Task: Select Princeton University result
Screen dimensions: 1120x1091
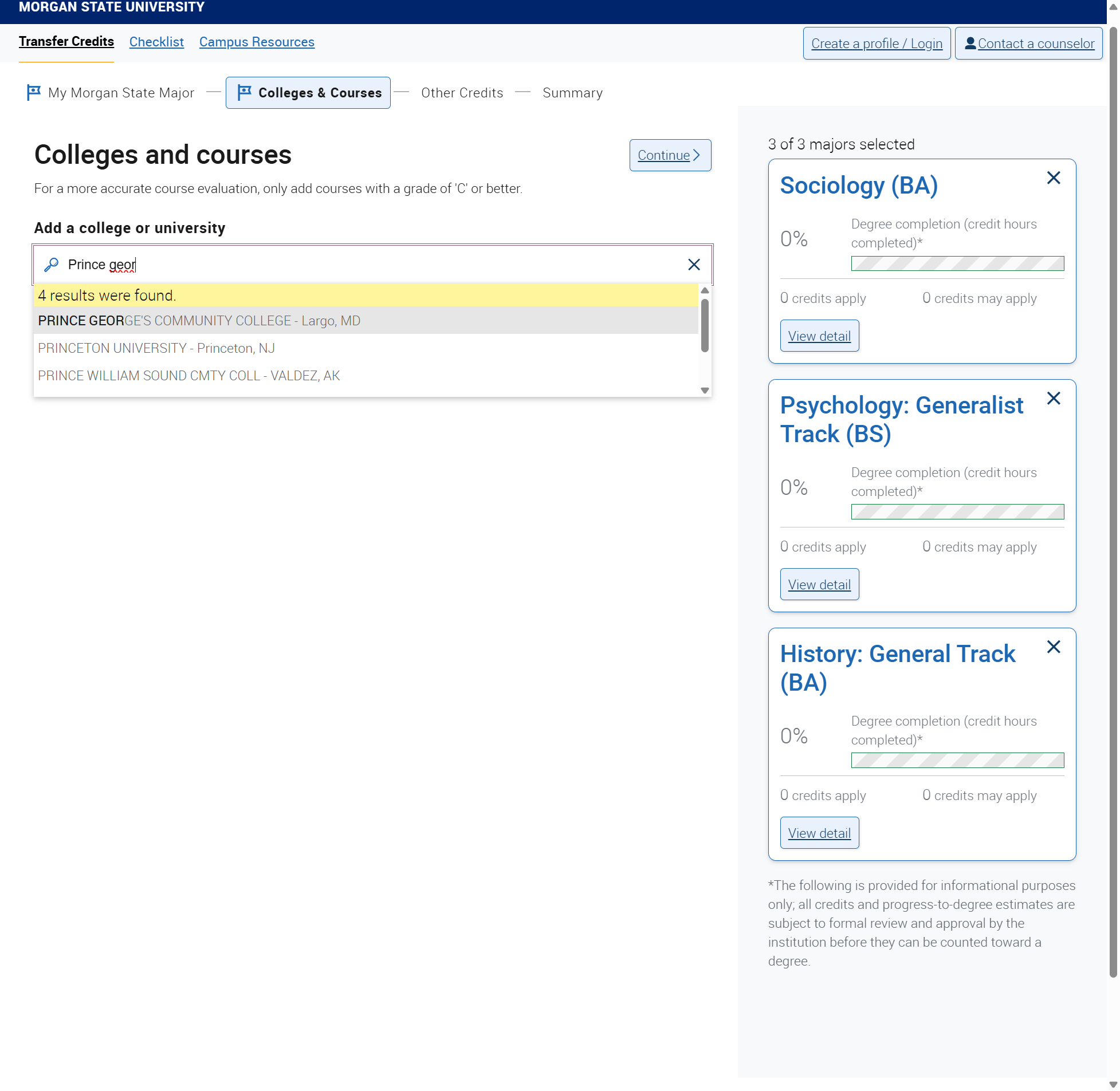Action: 366,348
